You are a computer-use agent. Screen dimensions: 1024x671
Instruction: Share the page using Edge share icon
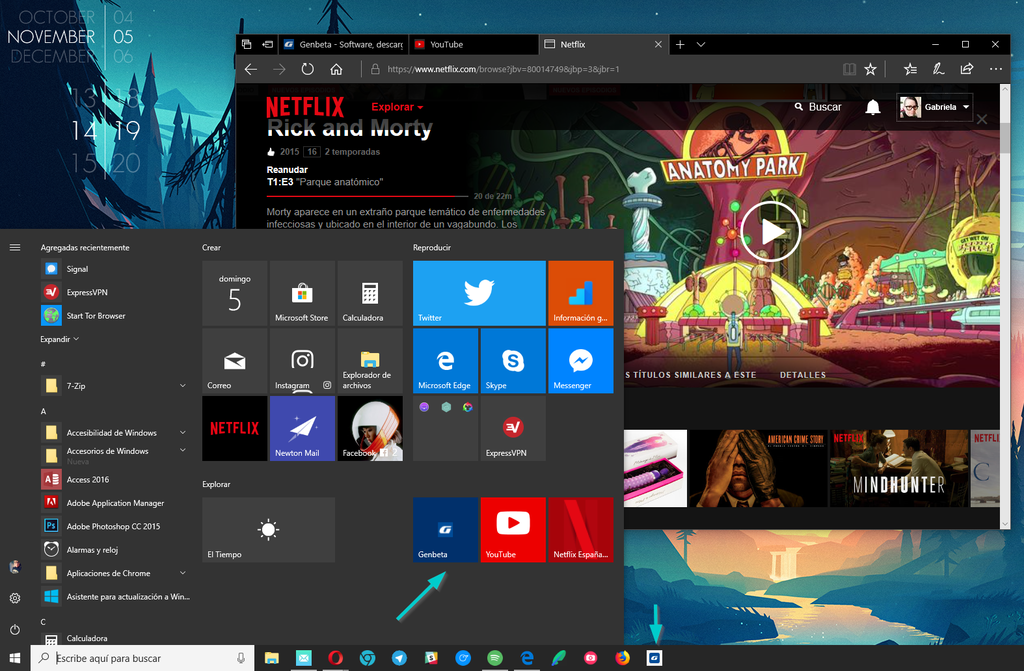pos(967,69)
